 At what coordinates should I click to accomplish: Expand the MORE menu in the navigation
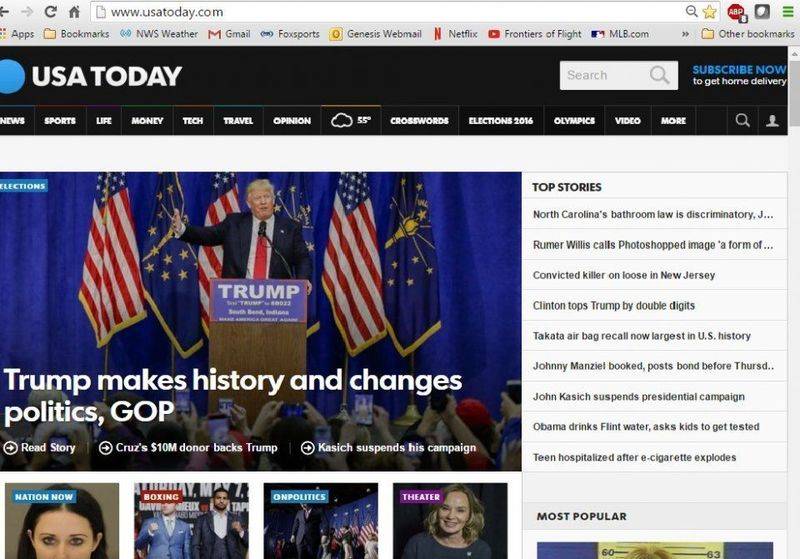pyautogui.click(x=673, y=120)
